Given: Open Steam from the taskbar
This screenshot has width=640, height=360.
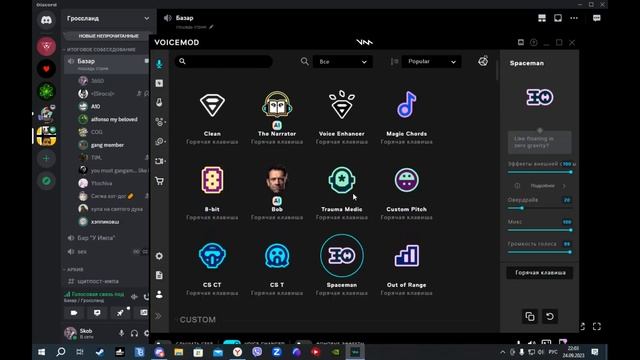Looking at the screenshot, I should click(100, 352).
